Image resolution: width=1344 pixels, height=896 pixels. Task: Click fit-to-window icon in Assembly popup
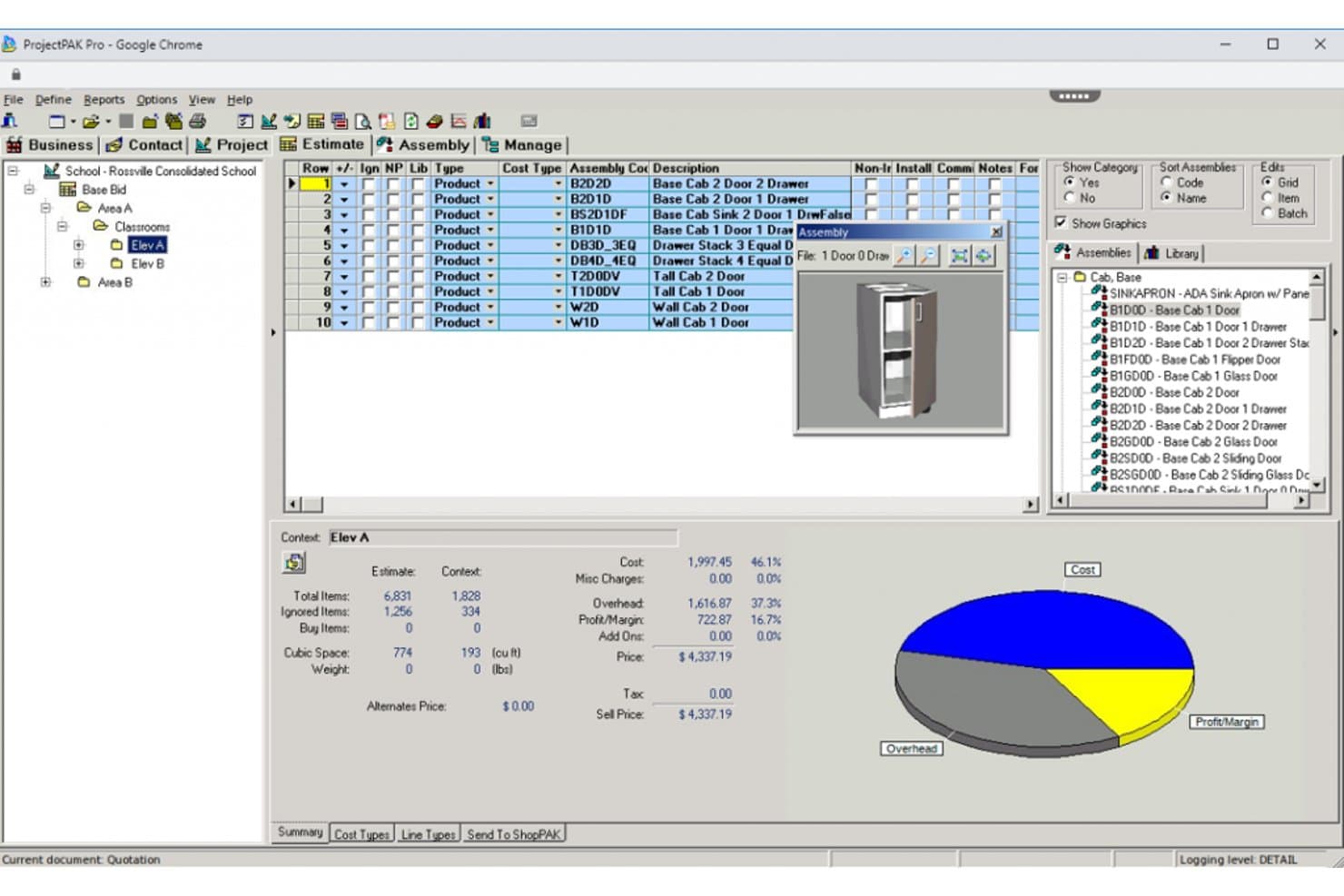tap(959, 256)
